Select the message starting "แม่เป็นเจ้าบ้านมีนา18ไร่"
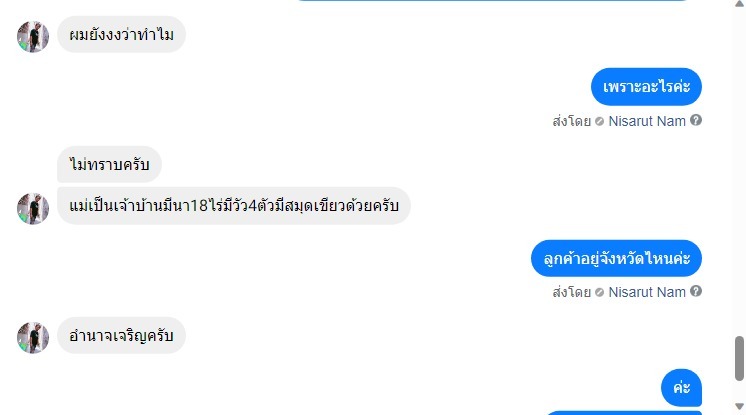Viewport: 746px width, 415px height. tap(234, 206)
